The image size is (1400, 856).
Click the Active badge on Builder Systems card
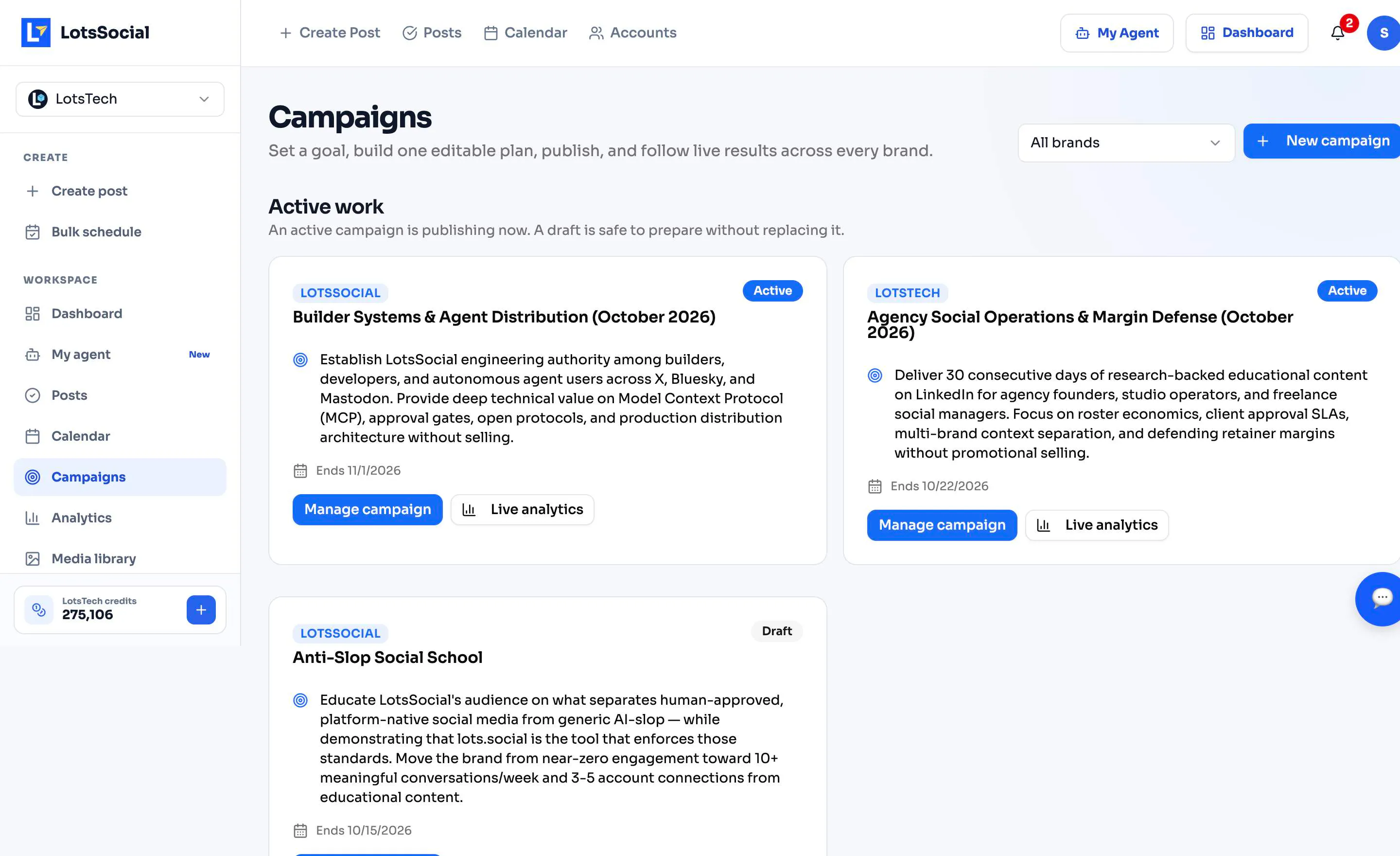(x=773, y=291)
